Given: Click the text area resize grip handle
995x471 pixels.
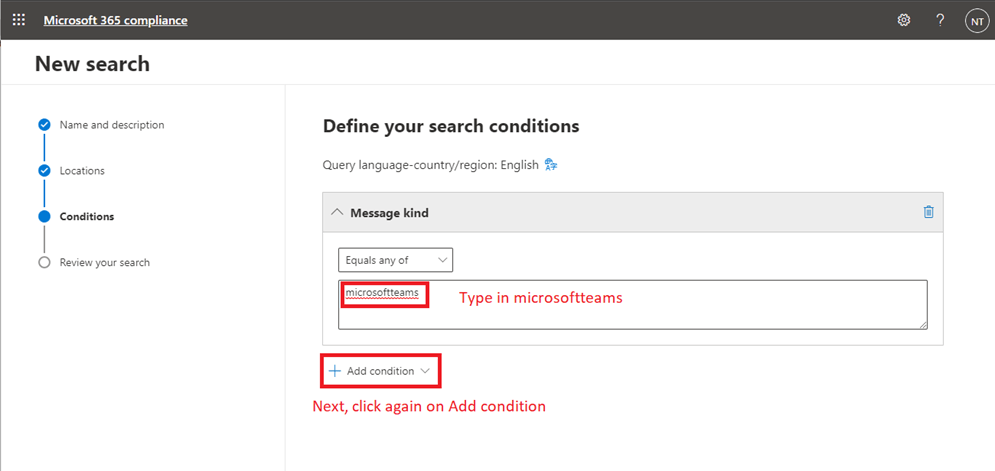Looking at the screenshot, I should click(x=923, y=324).
